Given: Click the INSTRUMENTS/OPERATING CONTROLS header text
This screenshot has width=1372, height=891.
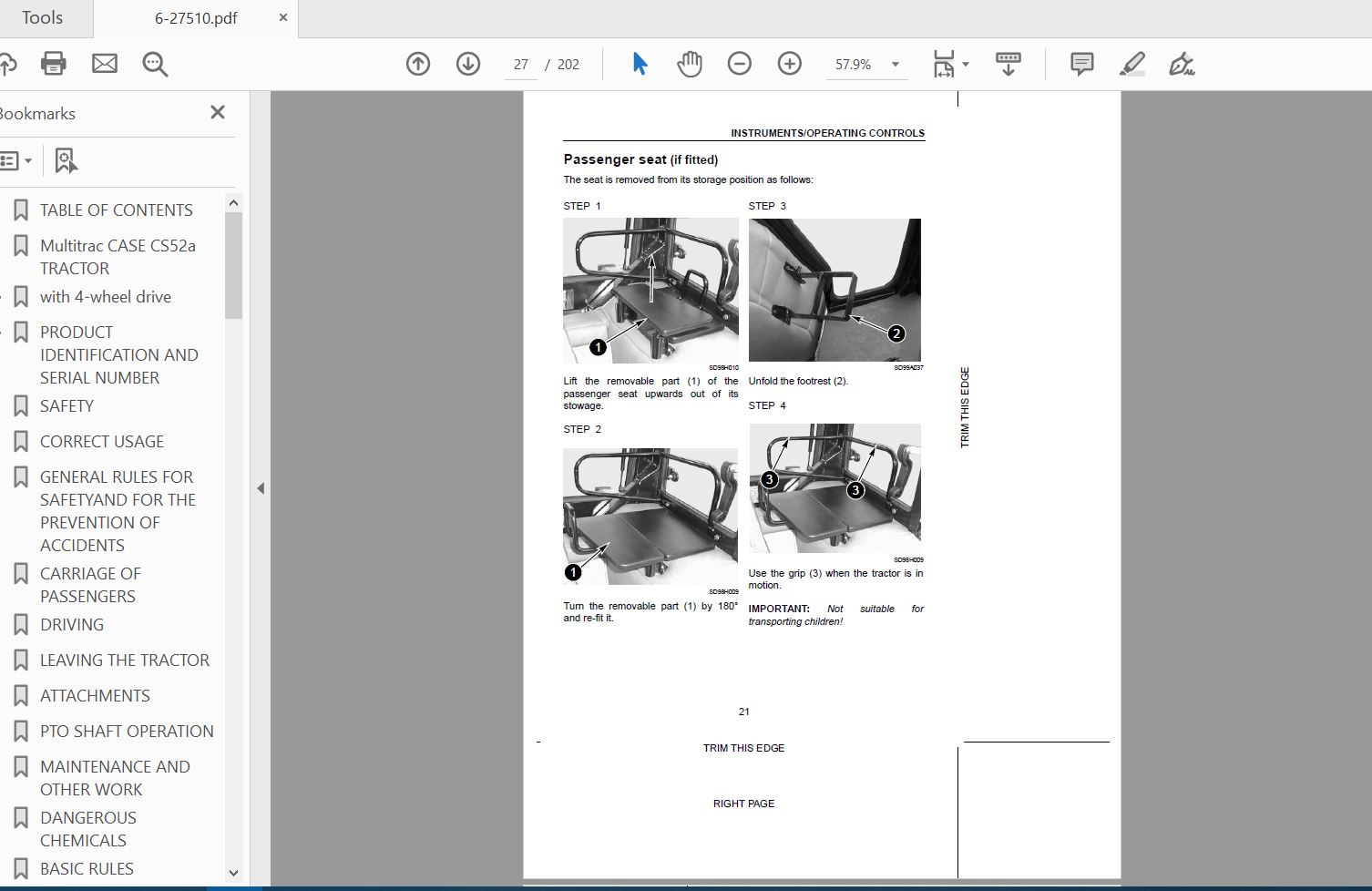Looking at the screenshot, I should pos(827,133).
